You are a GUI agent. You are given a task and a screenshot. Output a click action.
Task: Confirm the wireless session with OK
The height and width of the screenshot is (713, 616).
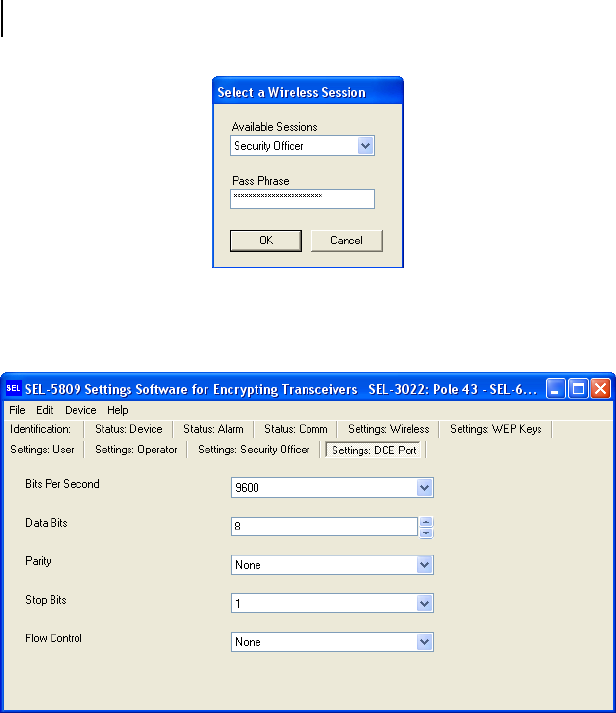[x=266, y=241]
